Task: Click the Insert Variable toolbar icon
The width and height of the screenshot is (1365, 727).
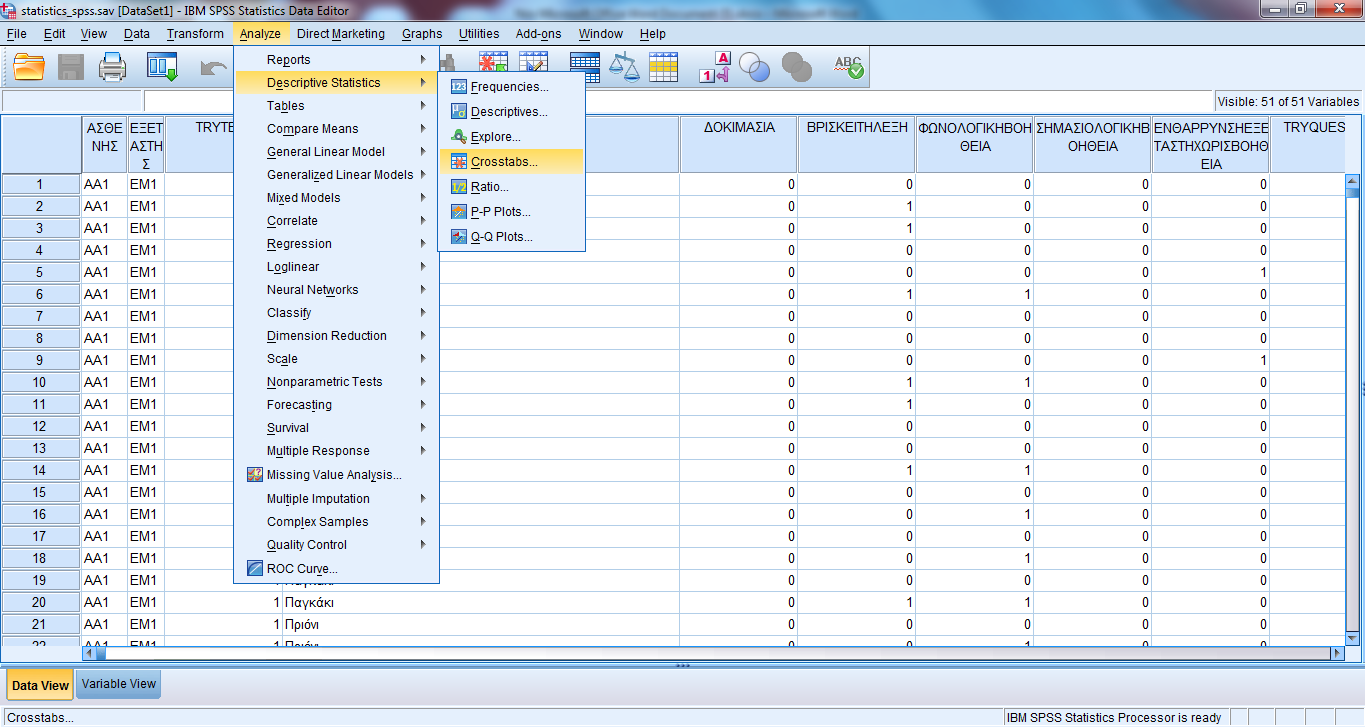Action: pyautogui.click(x=533, y=62)
